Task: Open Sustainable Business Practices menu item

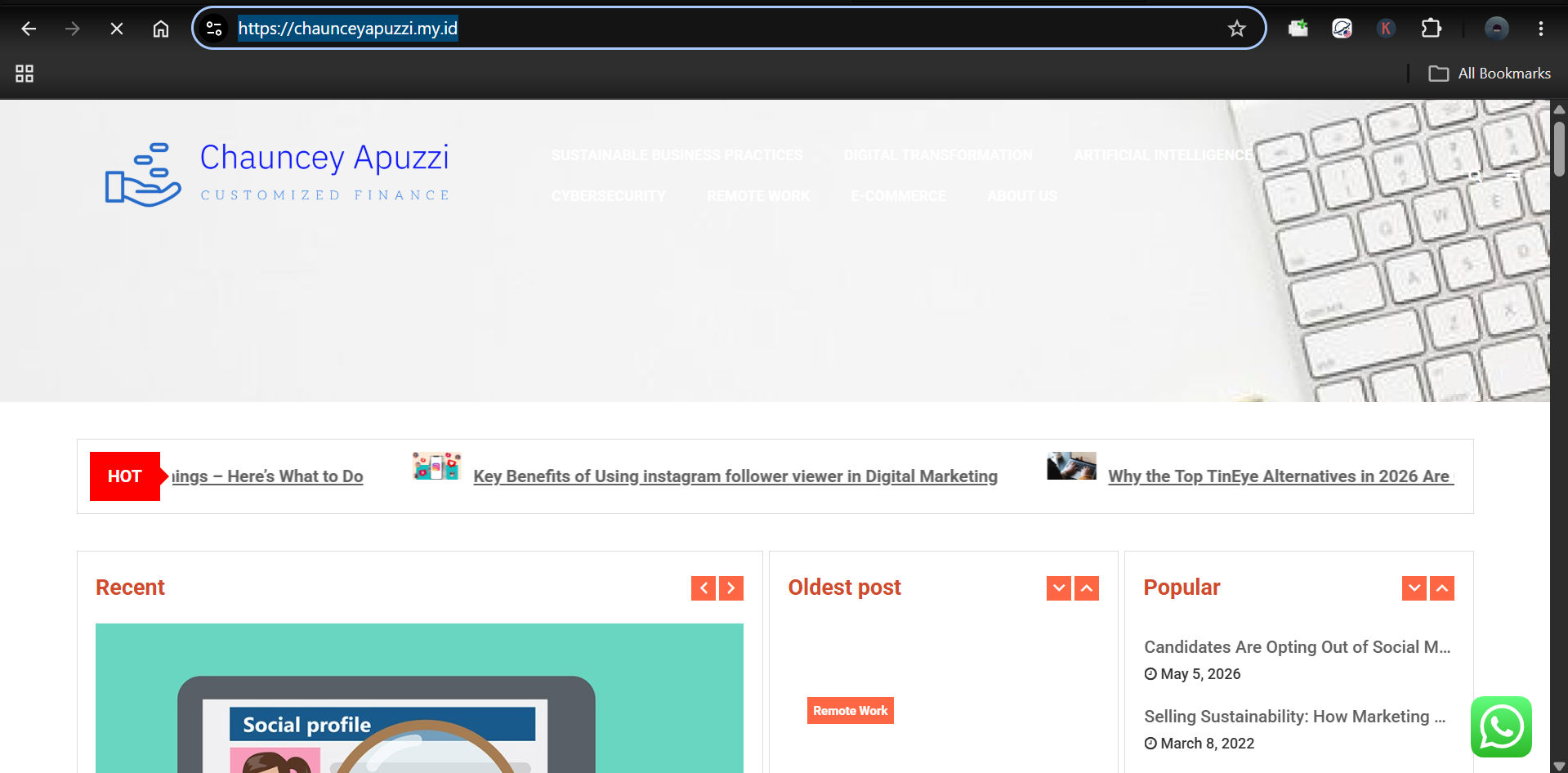Action: (677, 155)
